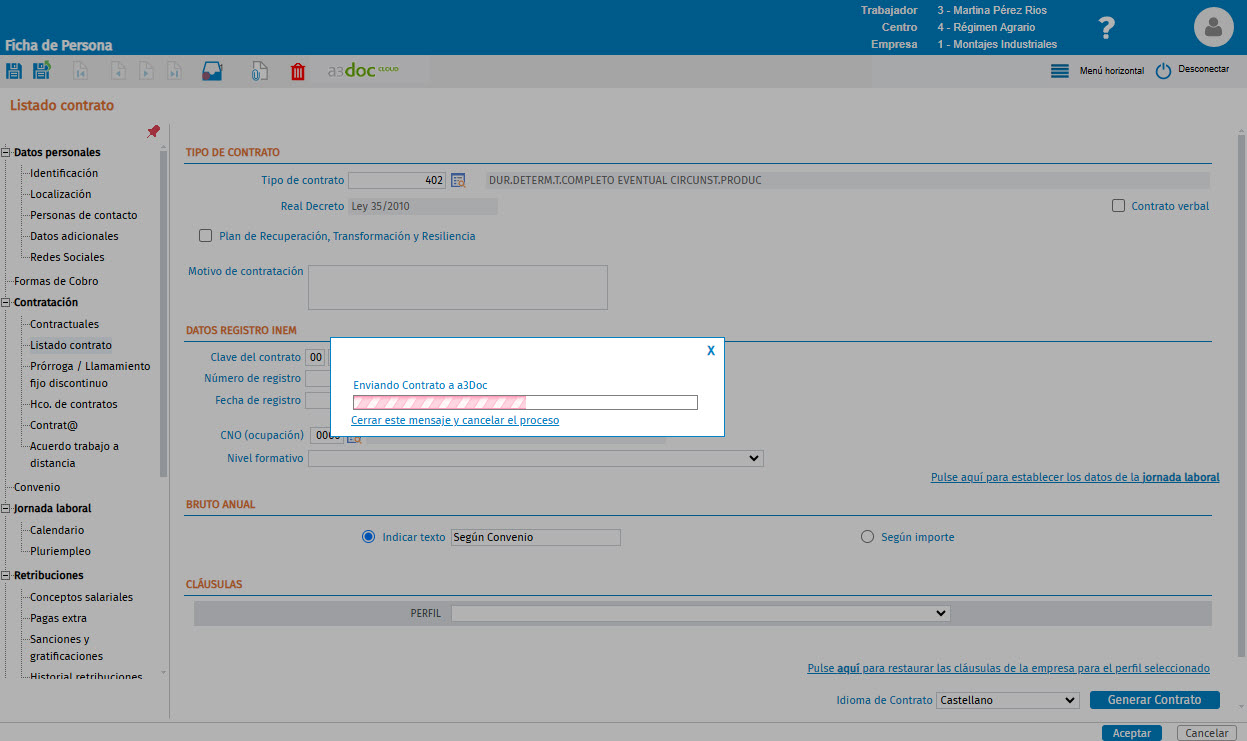Open Formas de Cobro section
The width and height of the screenshot is (1247, 741).
56,281
